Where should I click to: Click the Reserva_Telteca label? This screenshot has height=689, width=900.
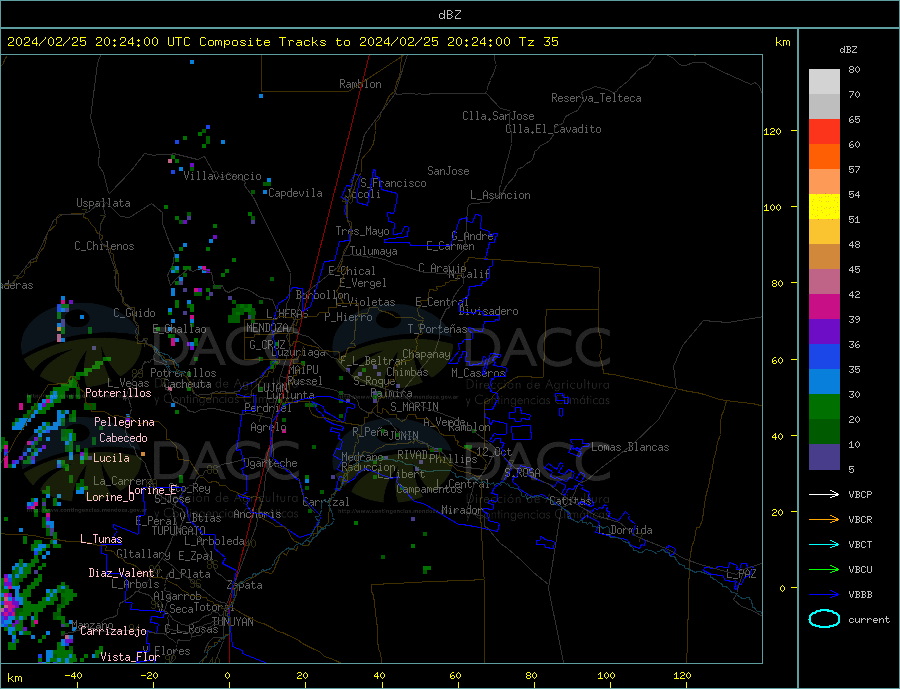(596, 98)
